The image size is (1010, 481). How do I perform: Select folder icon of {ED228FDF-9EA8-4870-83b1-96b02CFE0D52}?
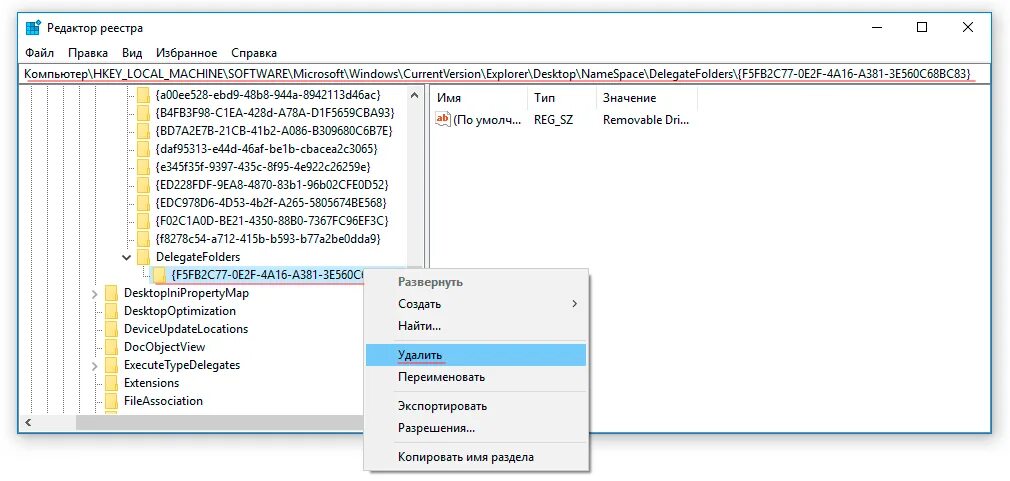(x=143, y=185)
